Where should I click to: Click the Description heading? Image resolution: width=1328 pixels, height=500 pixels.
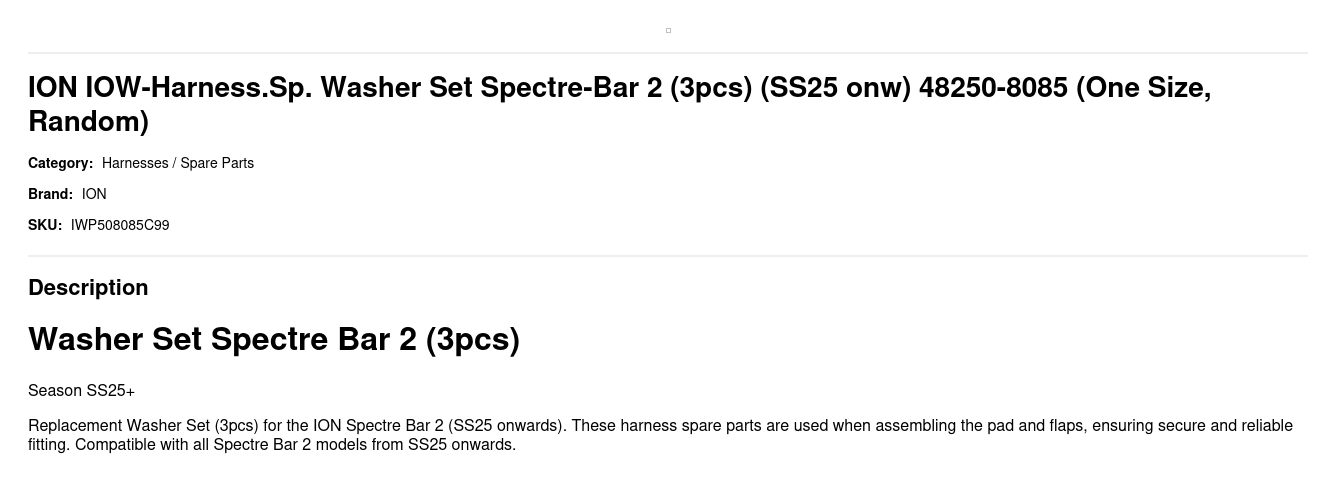[88, 287]
